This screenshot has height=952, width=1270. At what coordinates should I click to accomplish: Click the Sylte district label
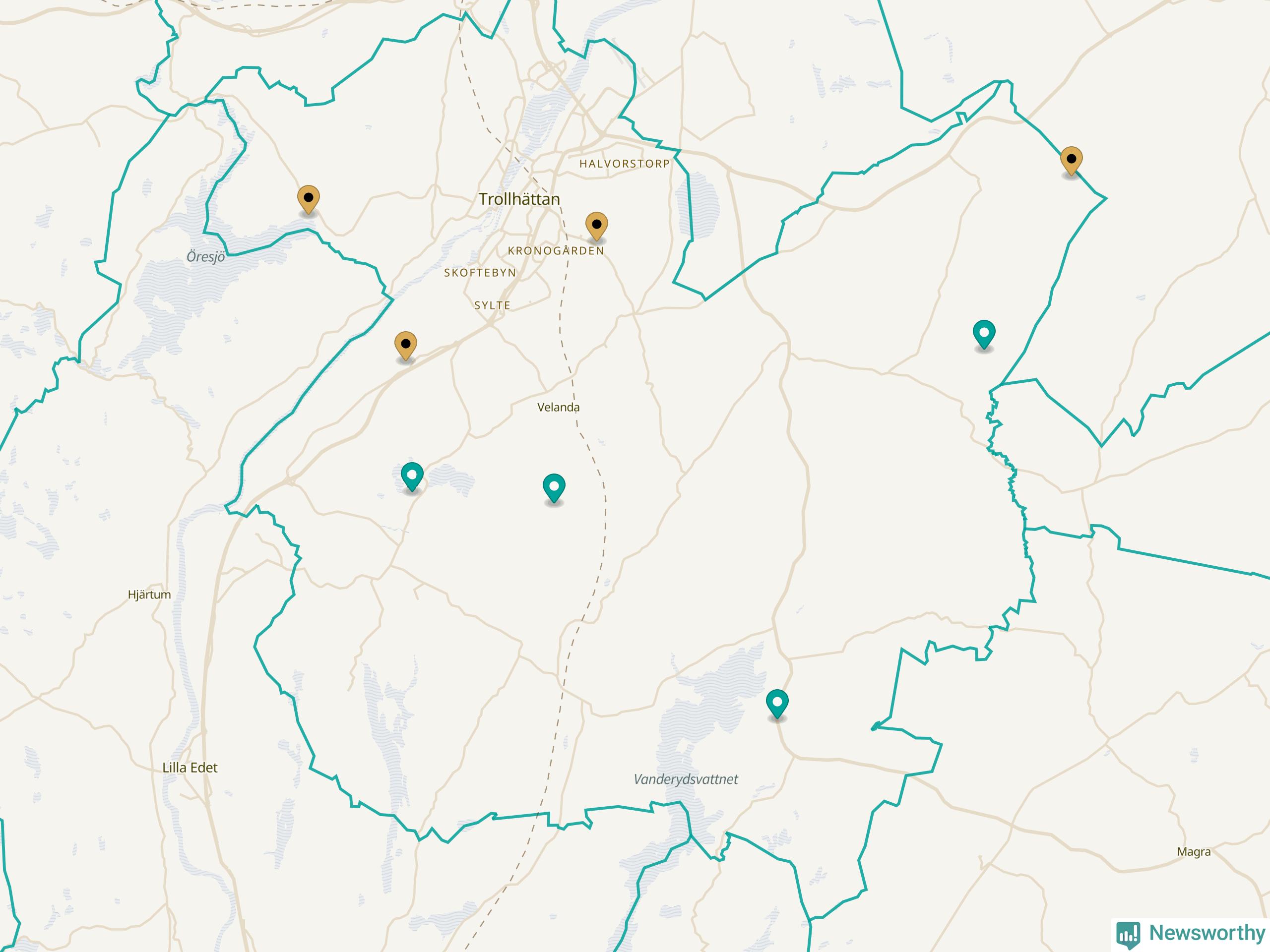(492, 305)
